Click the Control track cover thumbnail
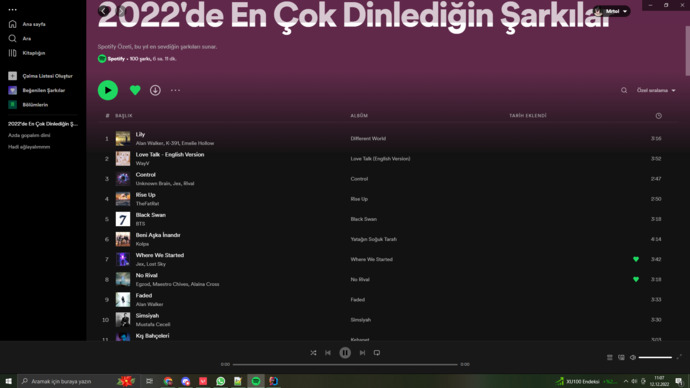This screenshot has width=690, height=388. coord(123,179)
